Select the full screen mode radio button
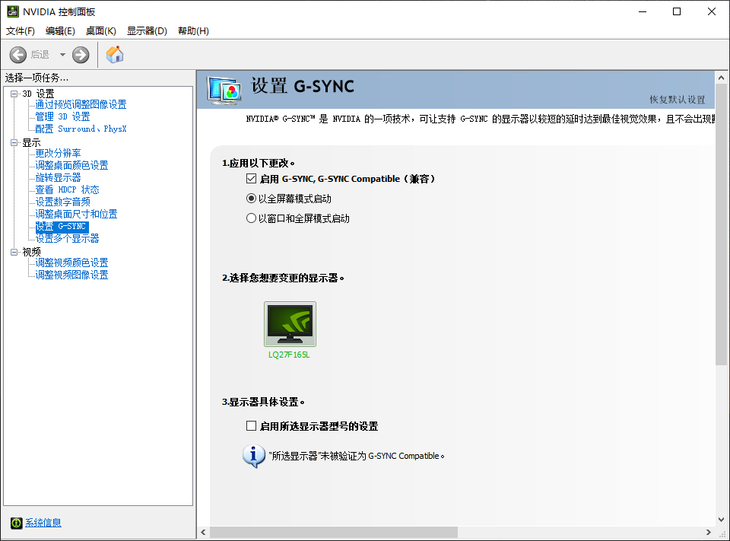Screen dimensions: 730x541 click(251, 198)
